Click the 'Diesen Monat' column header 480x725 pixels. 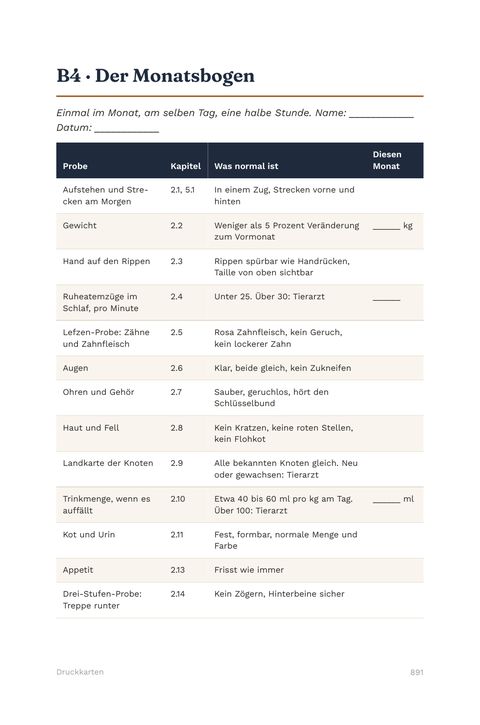387,160
